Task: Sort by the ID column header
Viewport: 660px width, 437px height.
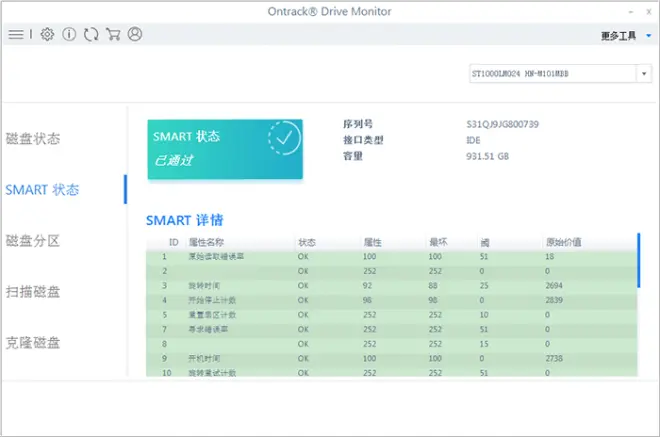Action: coord(173,242)
